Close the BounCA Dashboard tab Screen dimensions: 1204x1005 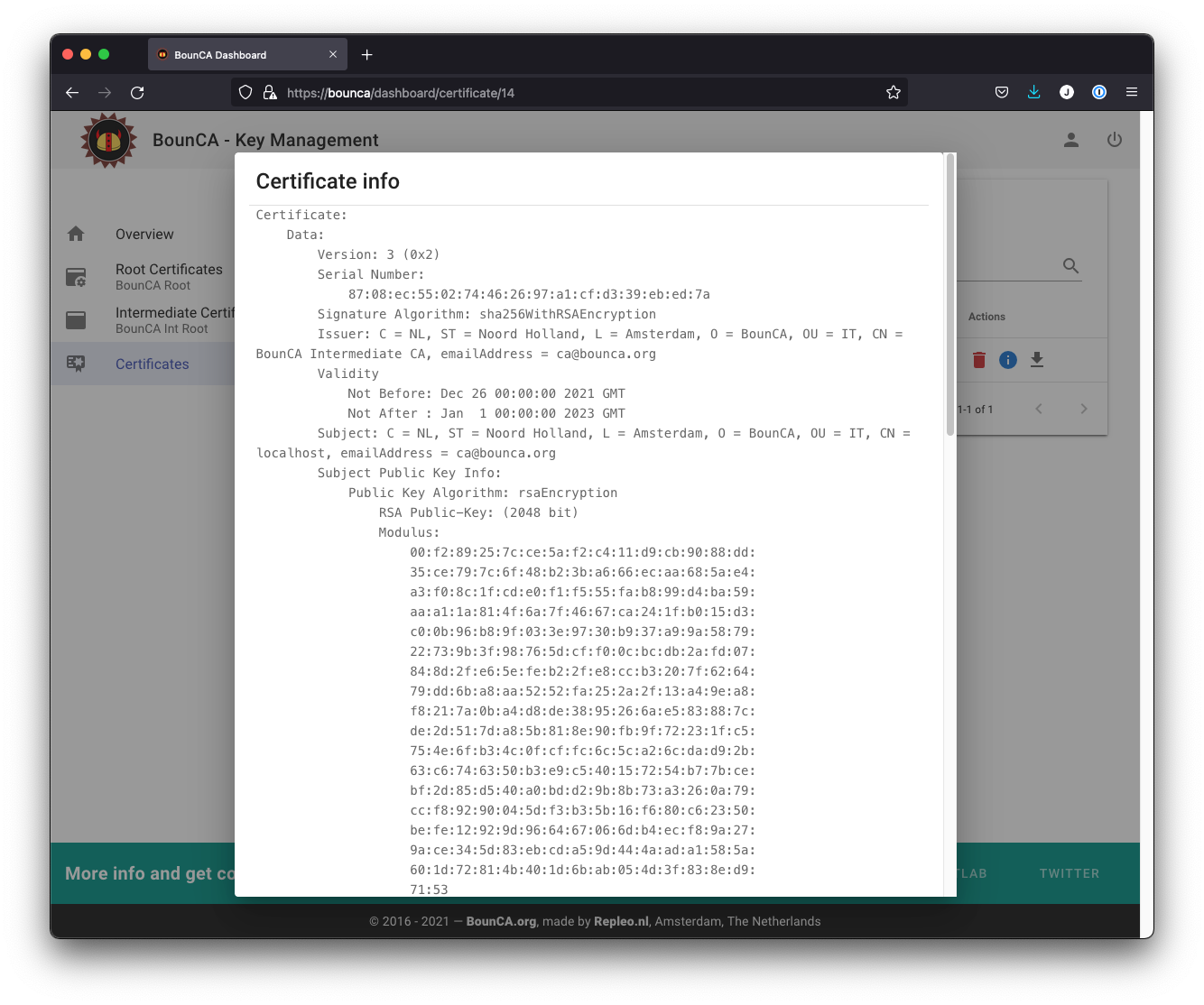click(x=333, y=55)
